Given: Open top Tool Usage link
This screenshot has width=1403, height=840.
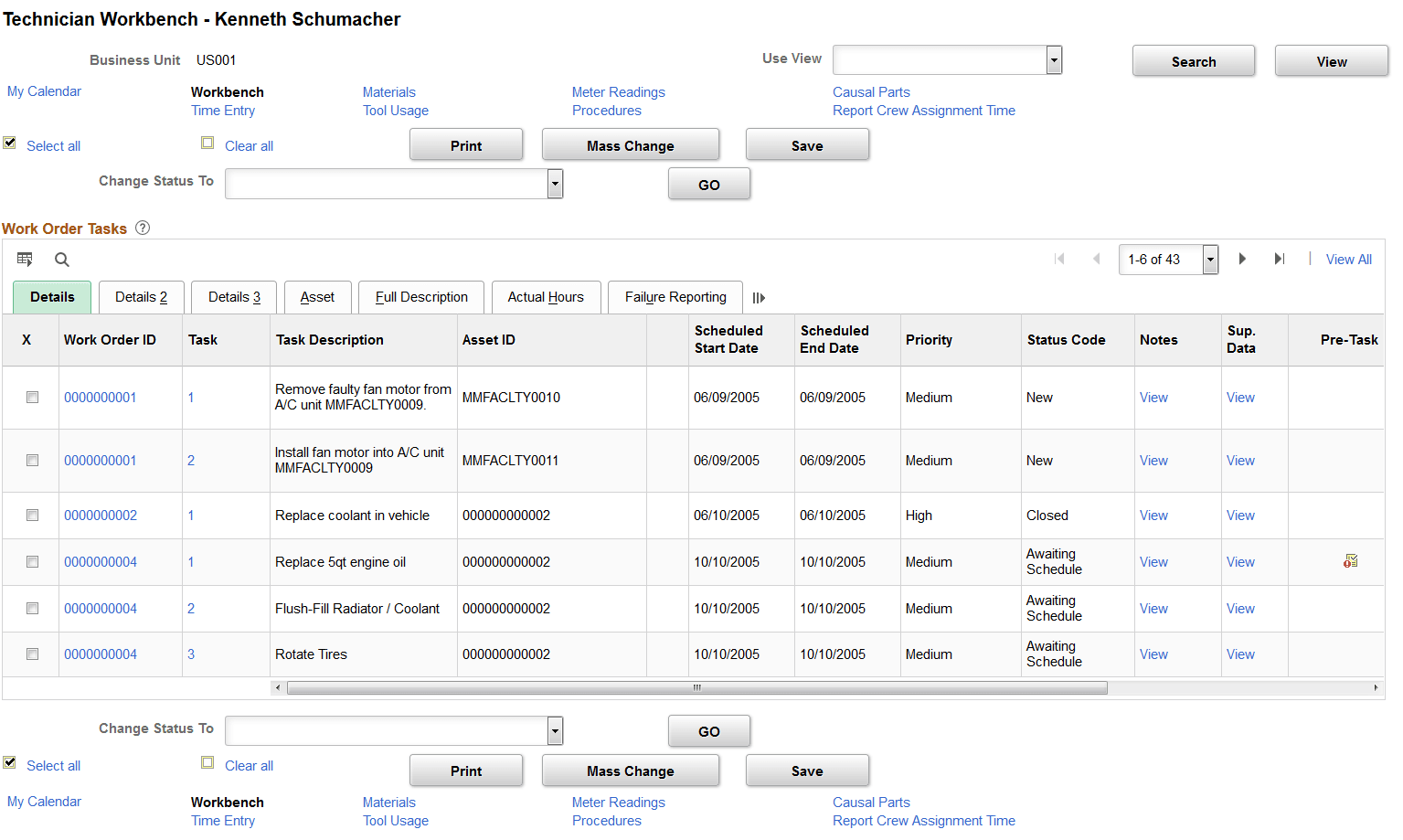Looking at the screenshot, I should coord(396,111).
